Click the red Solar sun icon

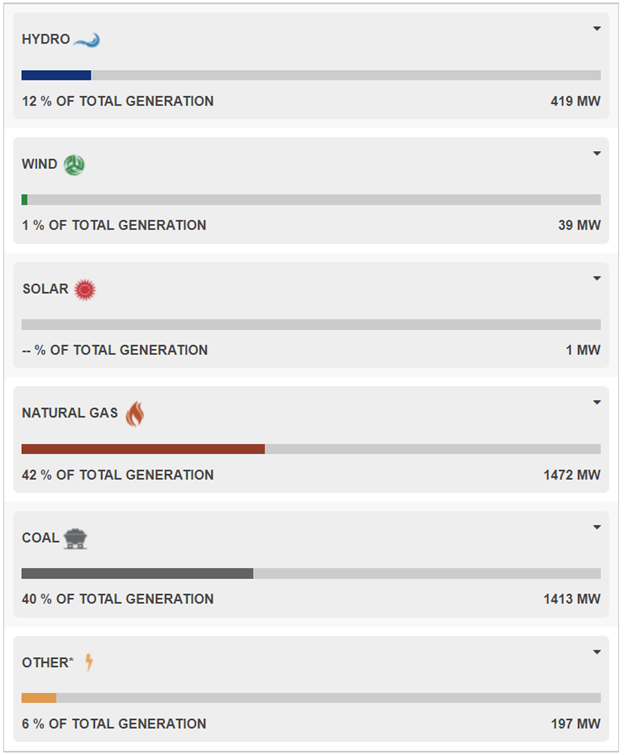point(85,290)
